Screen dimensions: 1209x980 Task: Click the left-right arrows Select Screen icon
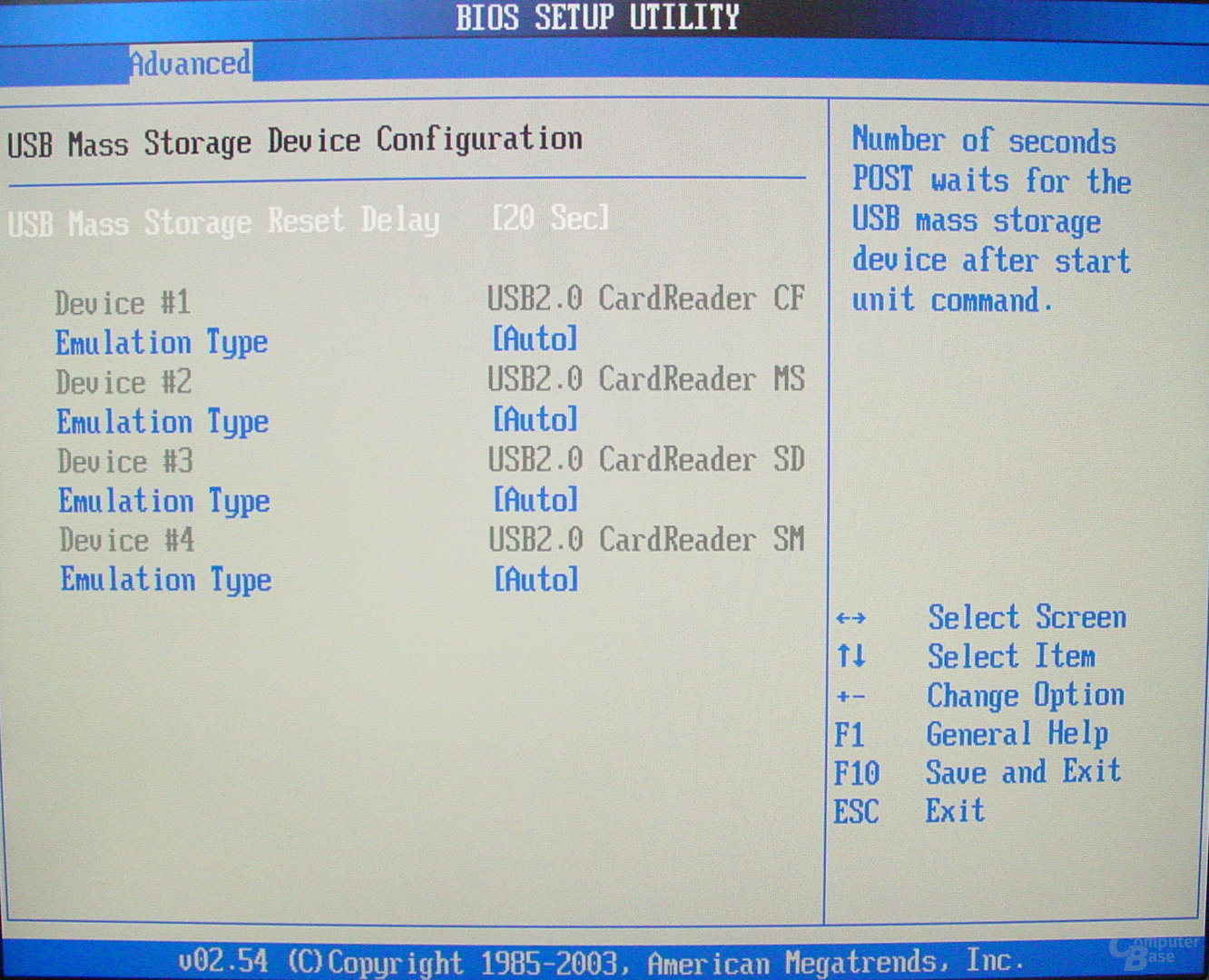pyautogui.click(x=850, y=619)
